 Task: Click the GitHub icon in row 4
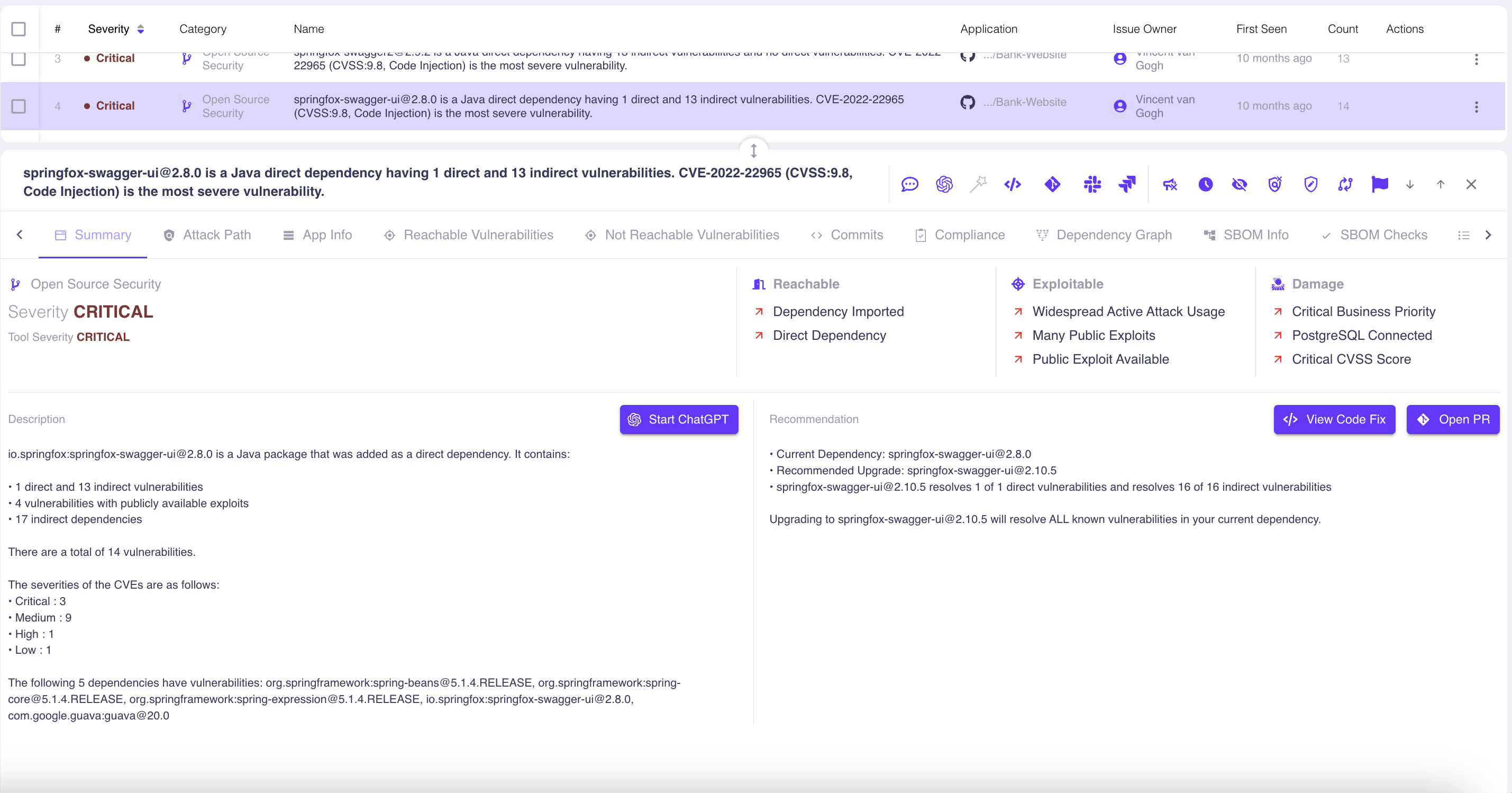tap(967, 102)
